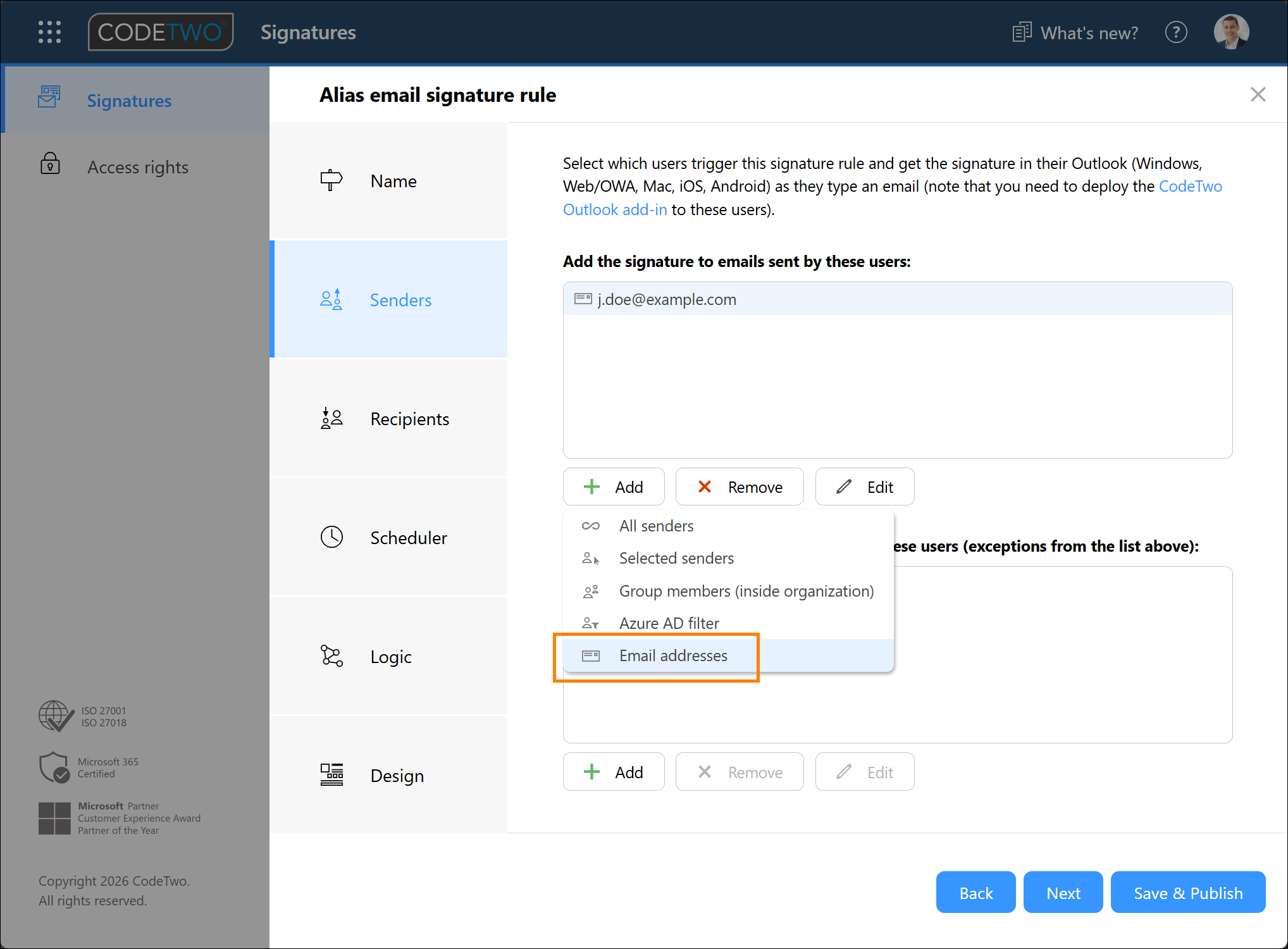The height and width of the screenshot is (949, 1288).
Task: Remove the selected sender
Action: tap(740, 487)
